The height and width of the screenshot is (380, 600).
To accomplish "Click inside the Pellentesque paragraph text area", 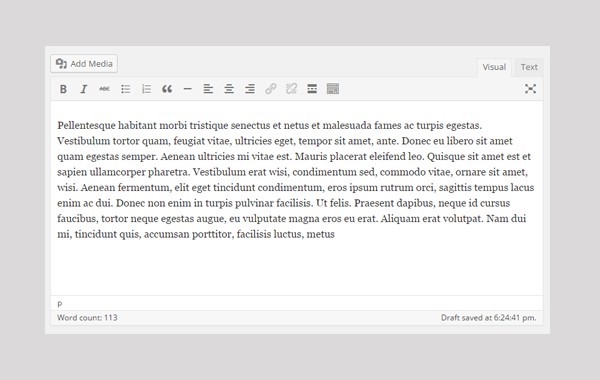I will tap(295, 179).
